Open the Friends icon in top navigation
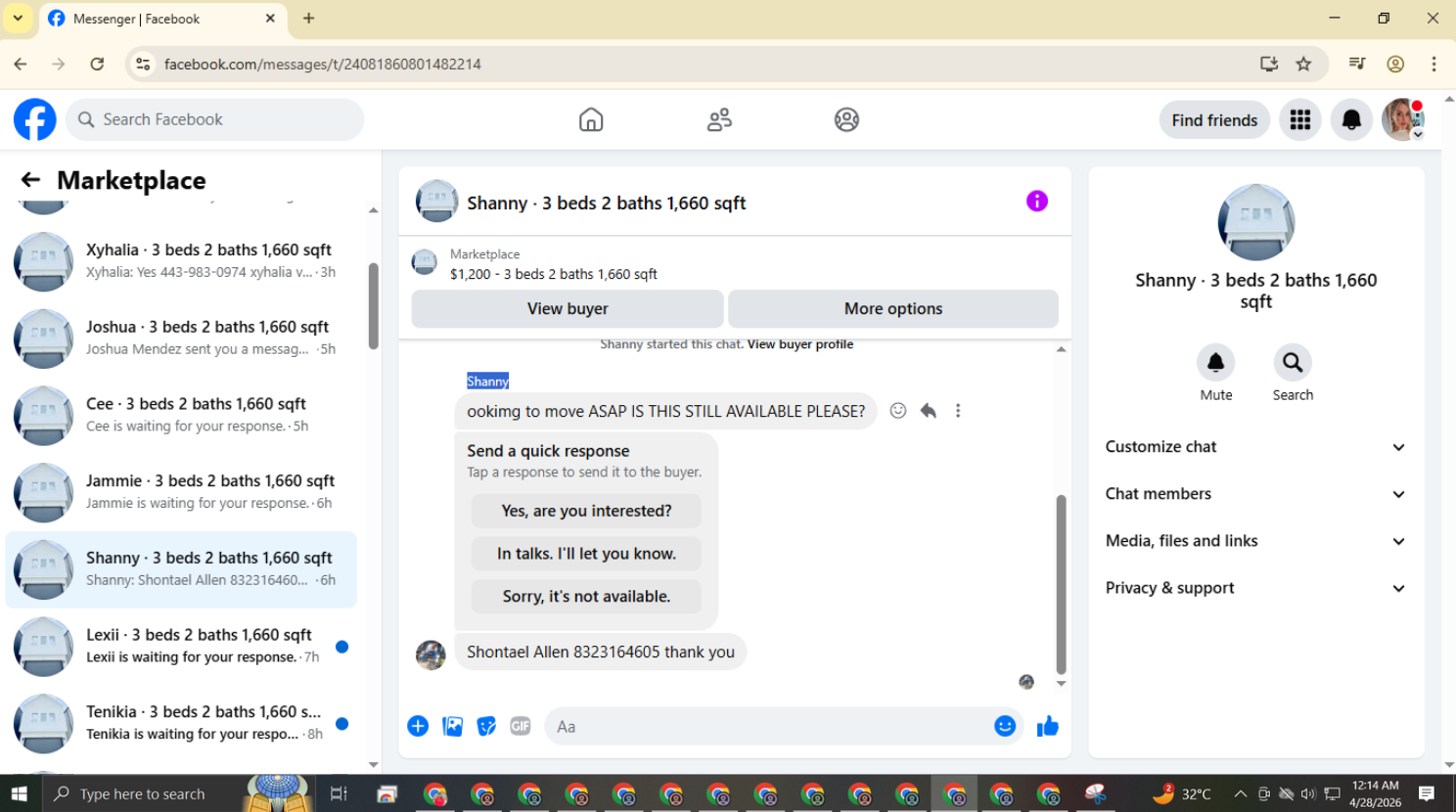 click(719, 119)
